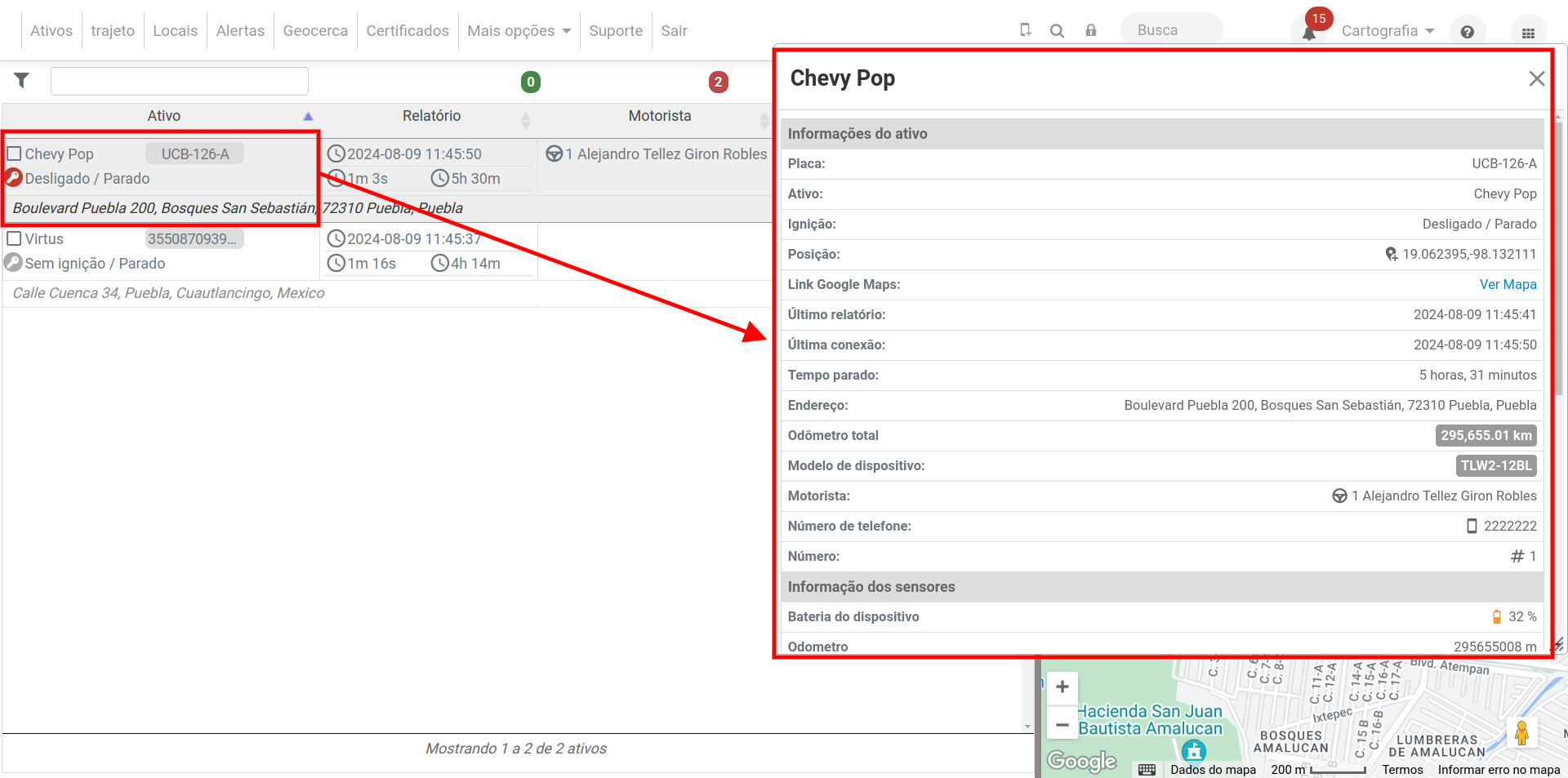Zoom in on the map

click(1062, 687)
